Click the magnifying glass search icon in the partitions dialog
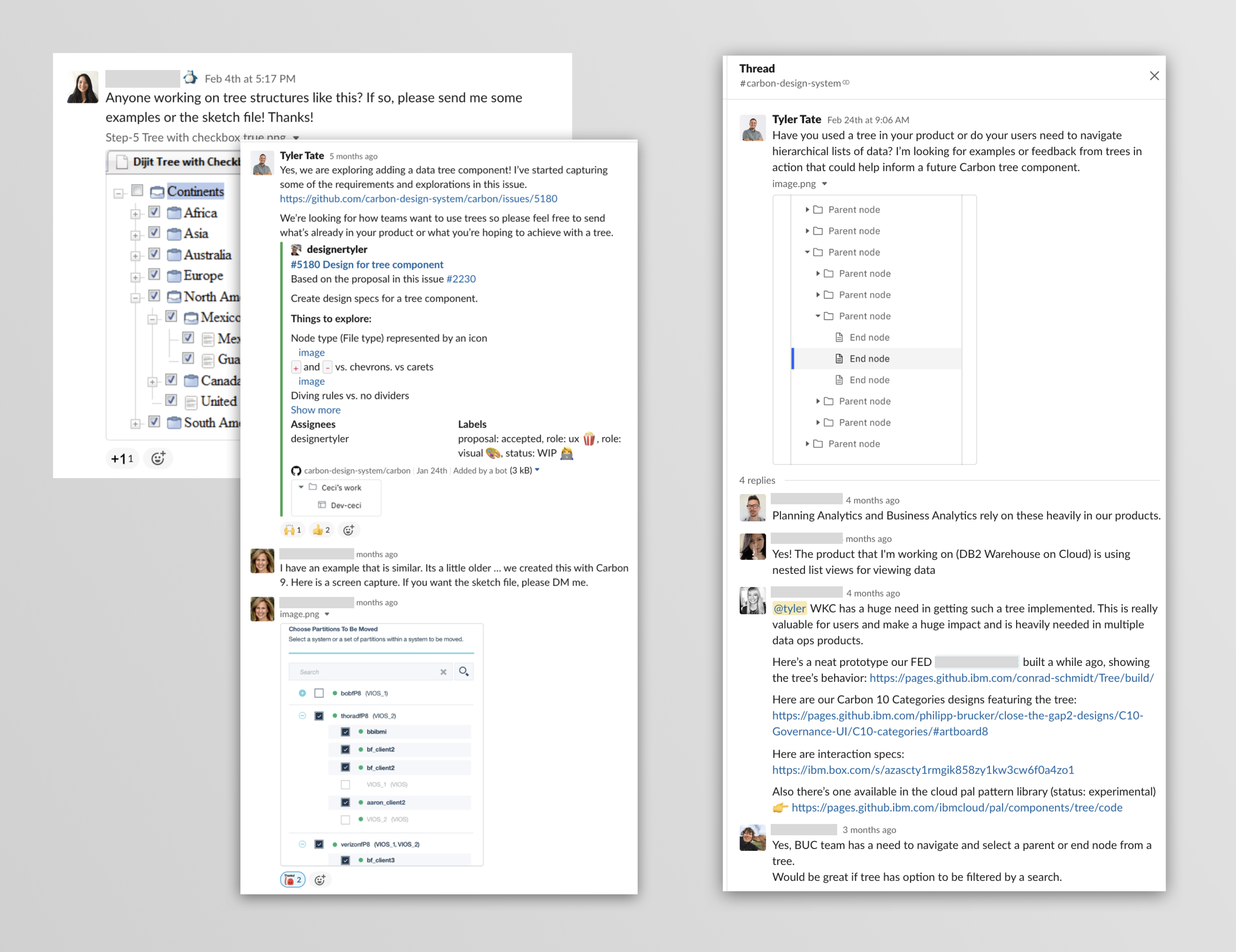Screen dimensions: 1236x952 coord(464,671)
